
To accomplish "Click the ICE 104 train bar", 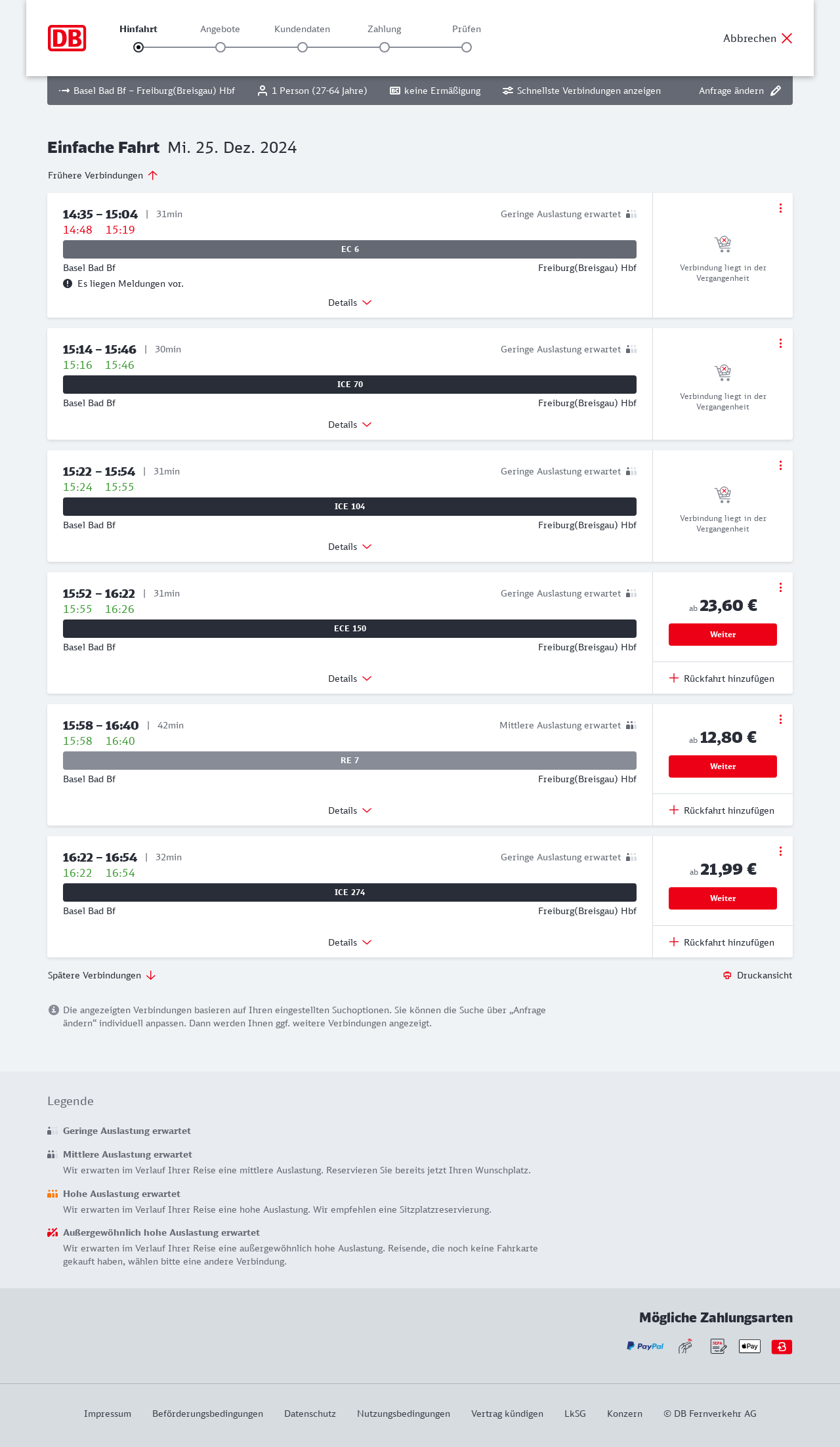I will point(350,507).
